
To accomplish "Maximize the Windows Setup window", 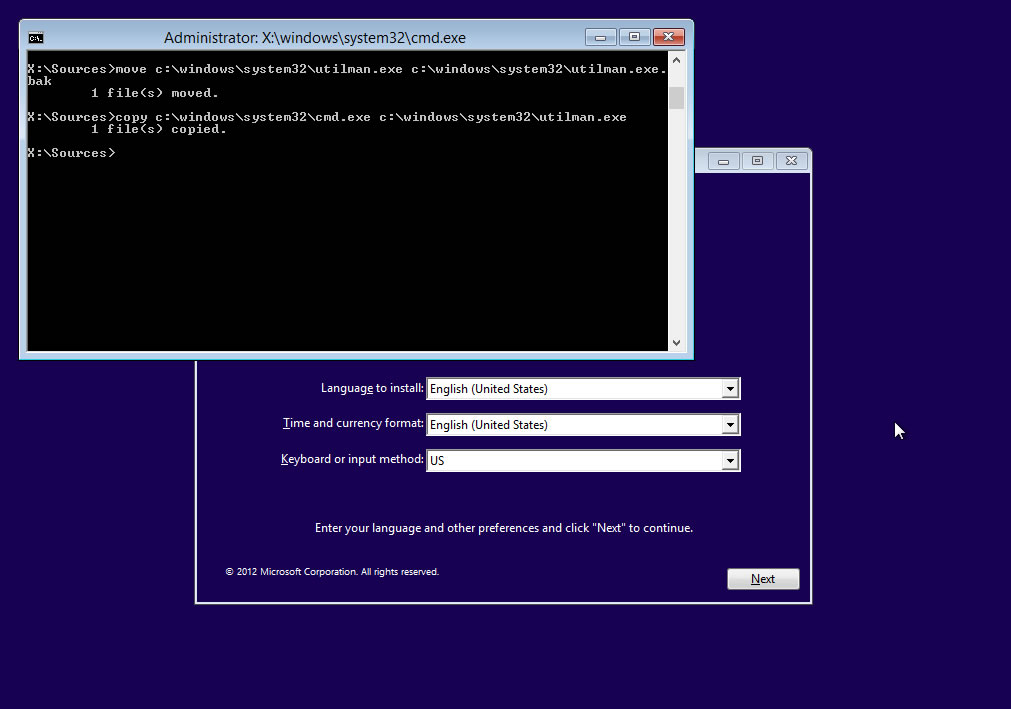I will pos(756,160).
